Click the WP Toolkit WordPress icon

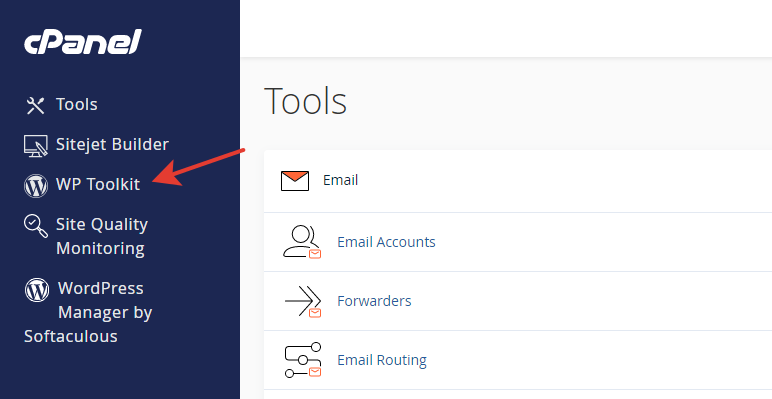[x=36, y=186]
